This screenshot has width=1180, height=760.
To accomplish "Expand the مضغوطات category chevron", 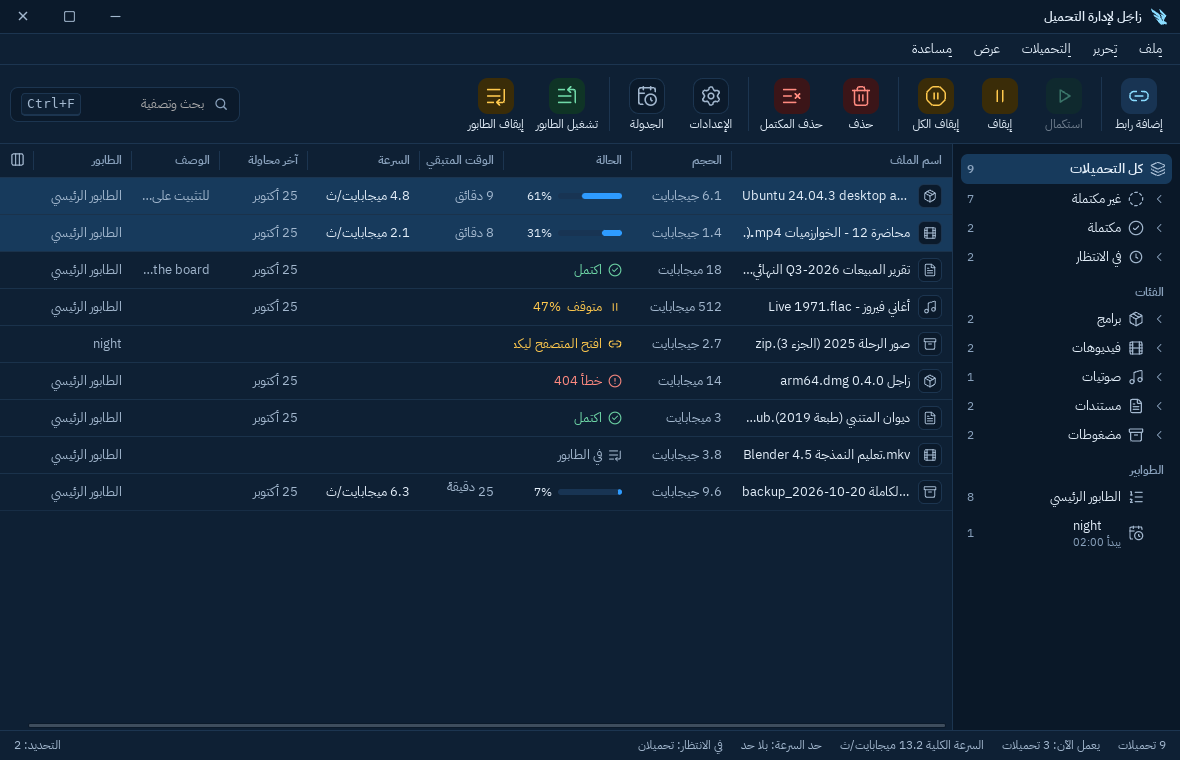I will pyautogui.click(x=1159, y=435).
